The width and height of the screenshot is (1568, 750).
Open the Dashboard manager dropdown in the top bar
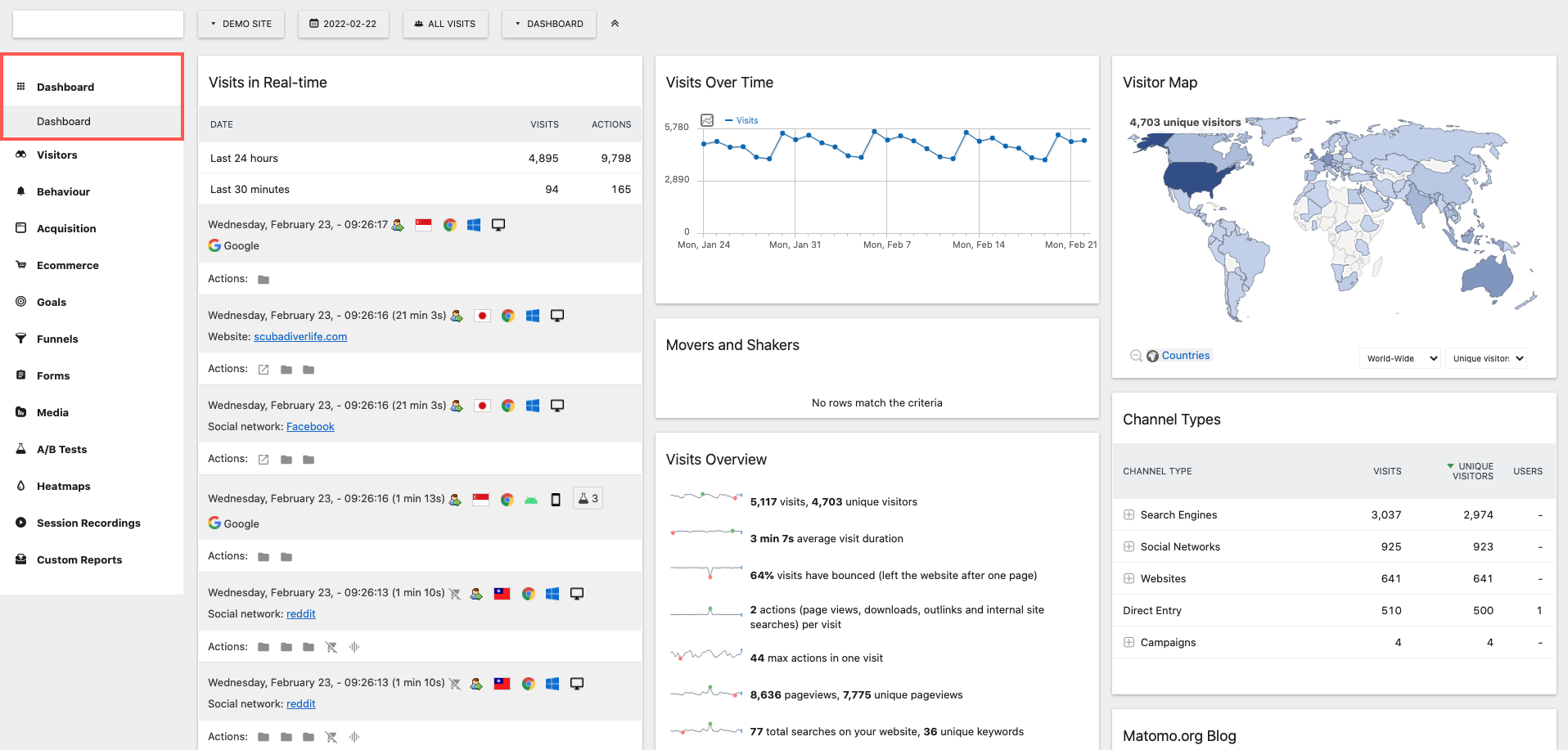pyautogui.click(x=549, y=24)
